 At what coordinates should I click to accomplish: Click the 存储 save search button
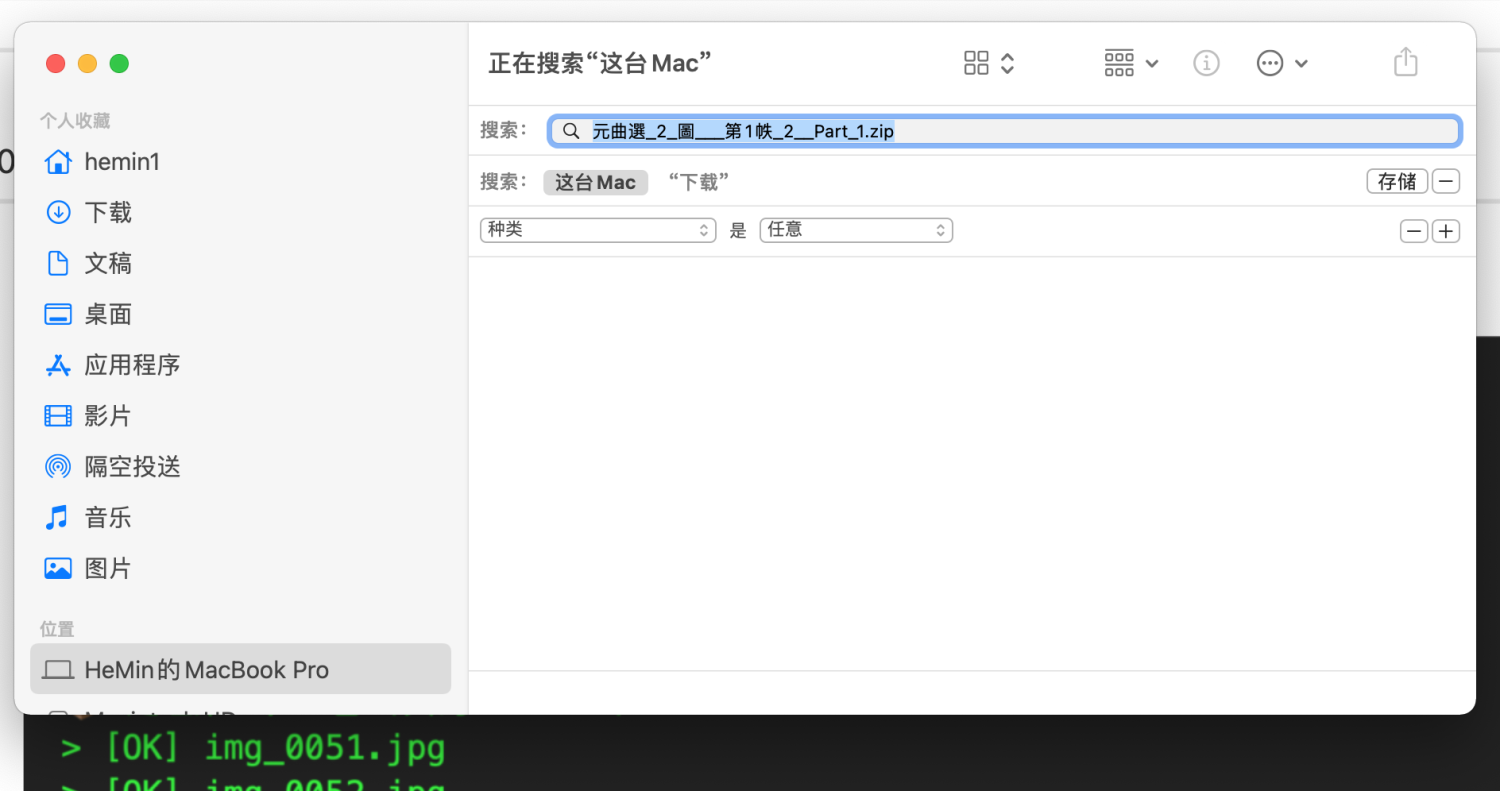pyautogui.click(x=1397, y=181)
